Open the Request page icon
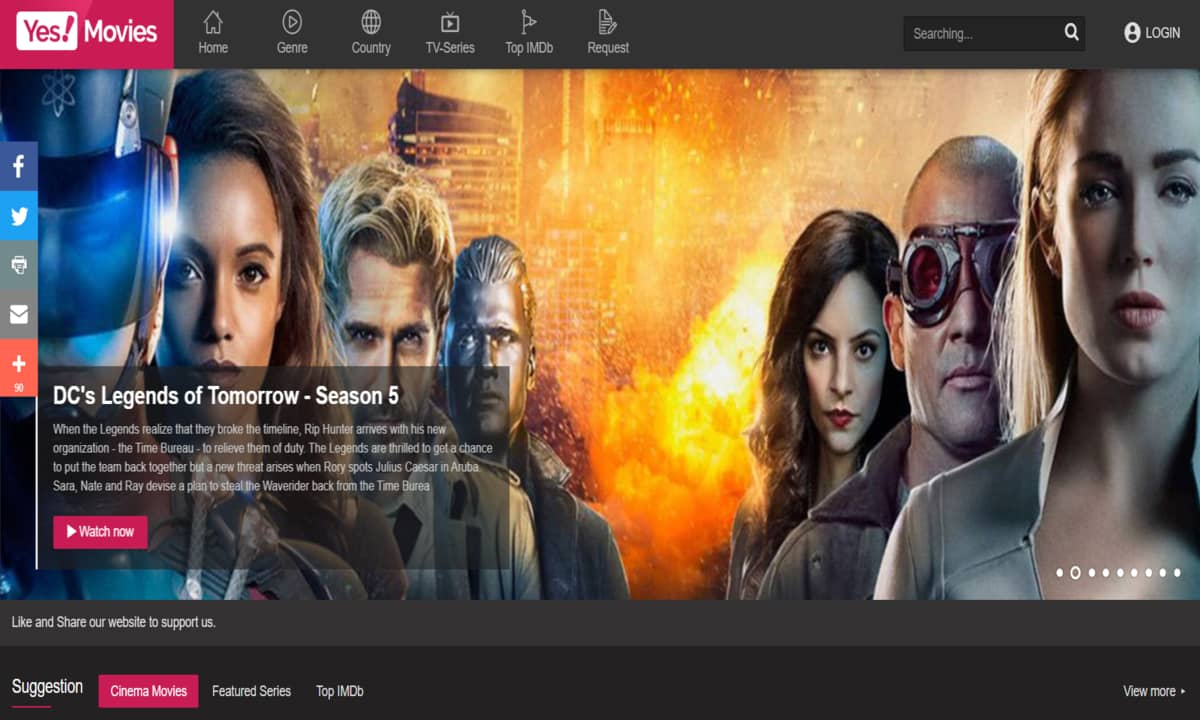Screen dimensions: 1200x720 click(608, 22)
